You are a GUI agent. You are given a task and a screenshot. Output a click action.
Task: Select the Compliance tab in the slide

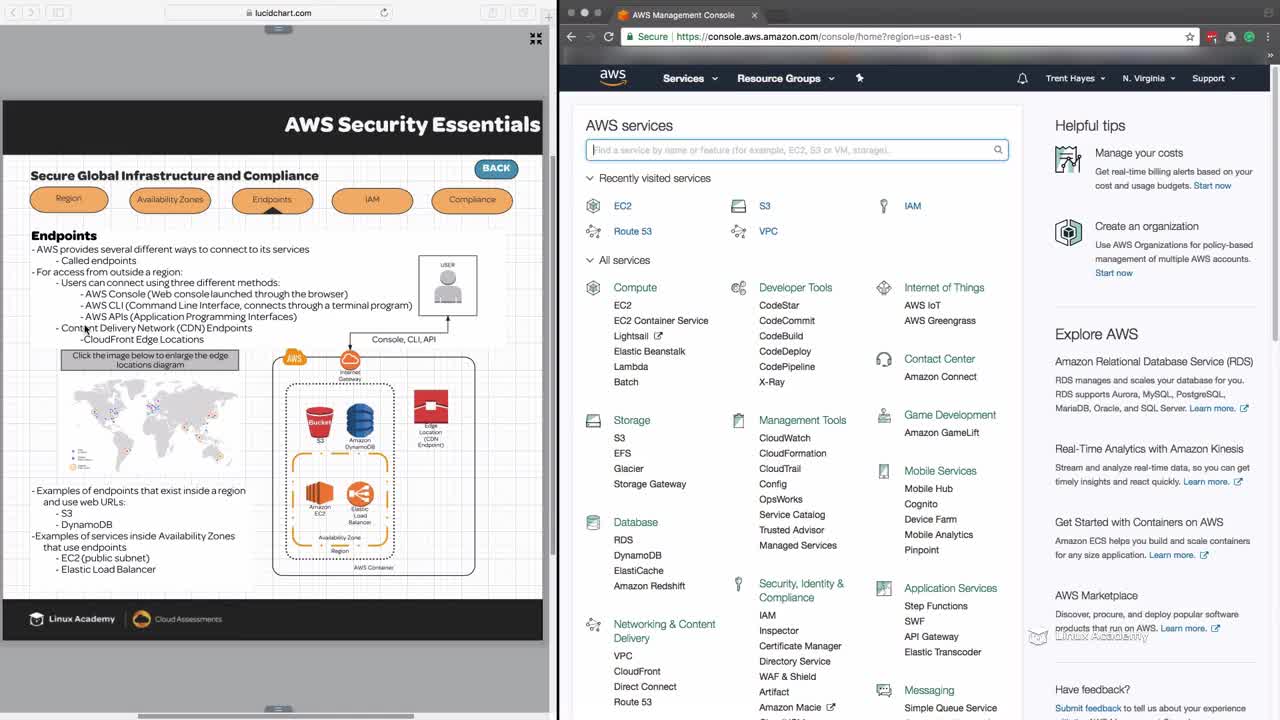pos(472,200)
